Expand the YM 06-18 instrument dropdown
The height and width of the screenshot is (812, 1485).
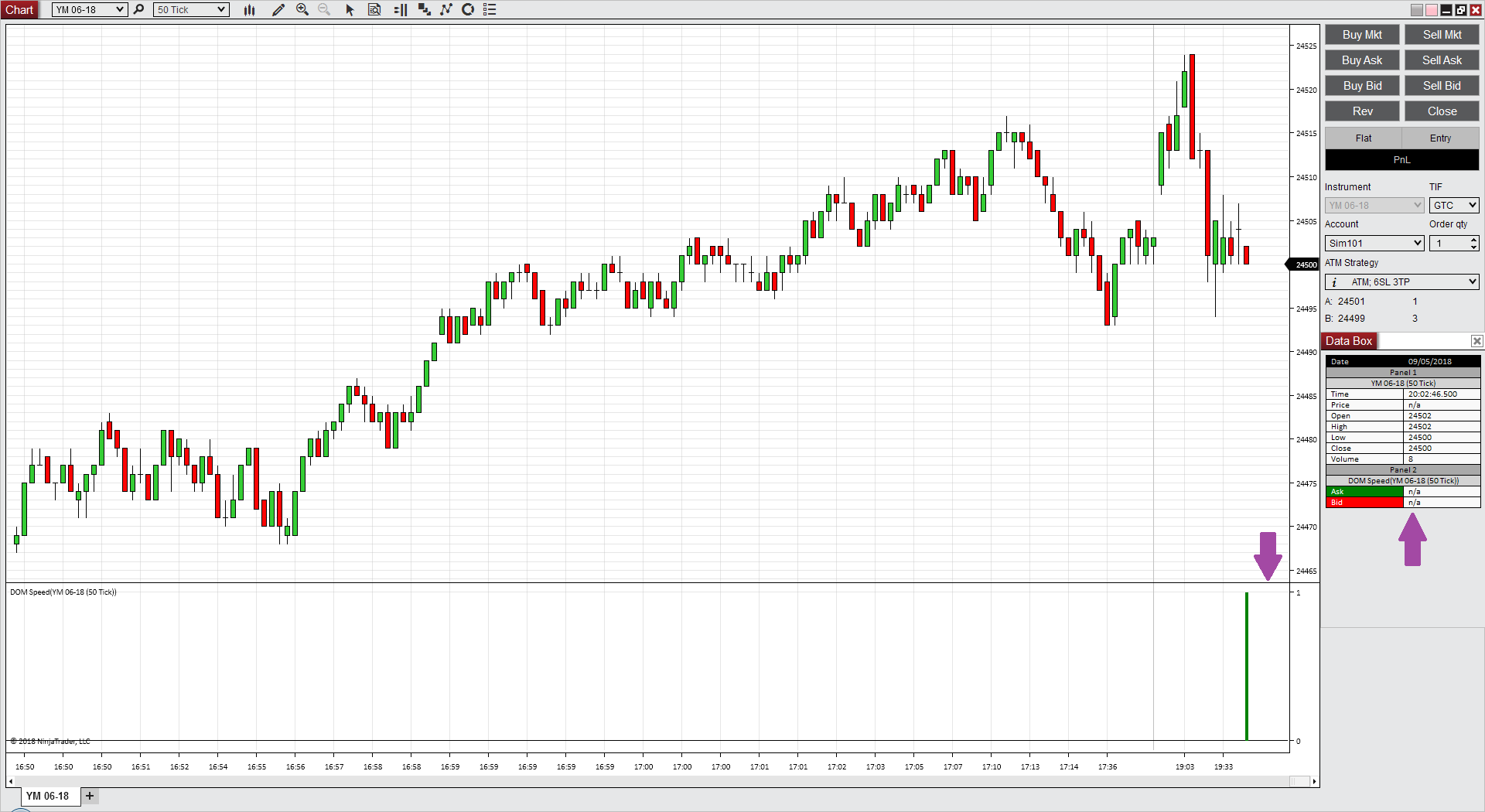(x=90, y=9)
